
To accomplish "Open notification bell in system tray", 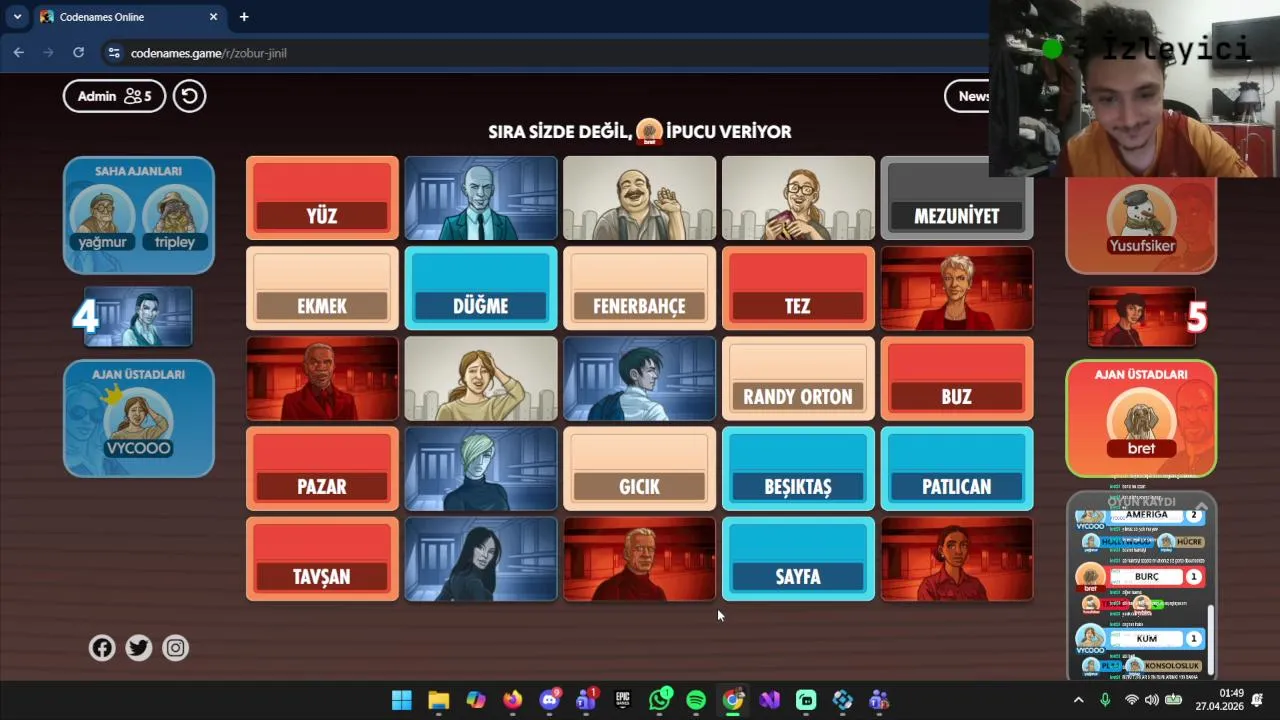I will 1258,700.
